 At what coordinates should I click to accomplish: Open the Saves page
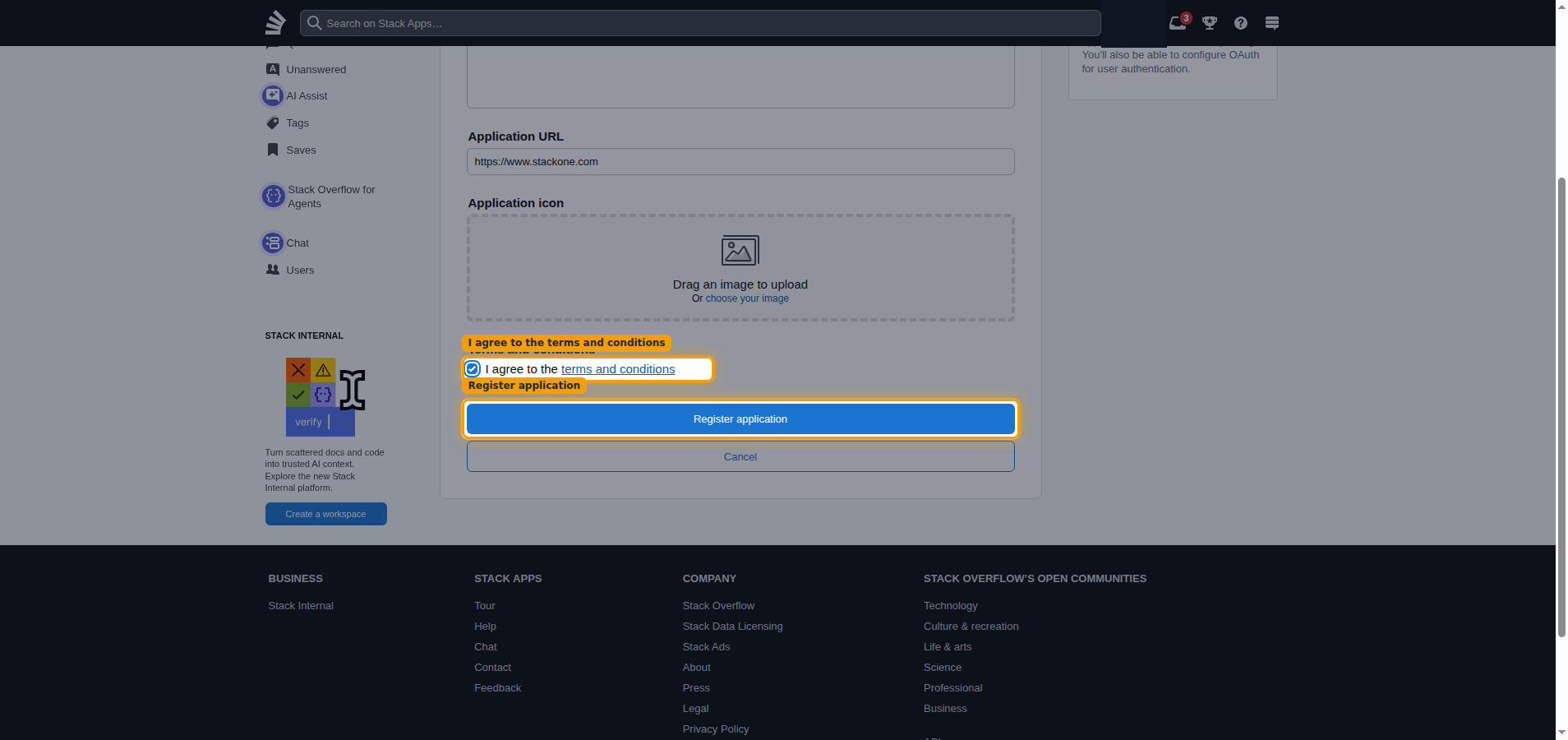click(x=301, y=150)
